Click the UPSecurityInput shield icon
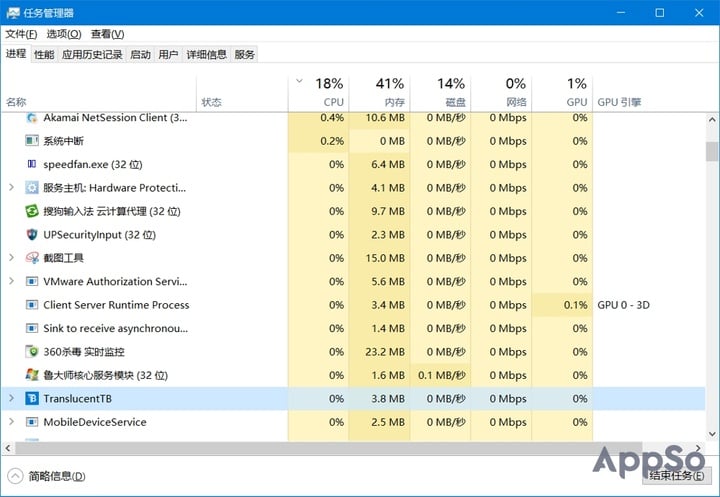Viewport: 720px width, 497px height. [32, 235]
